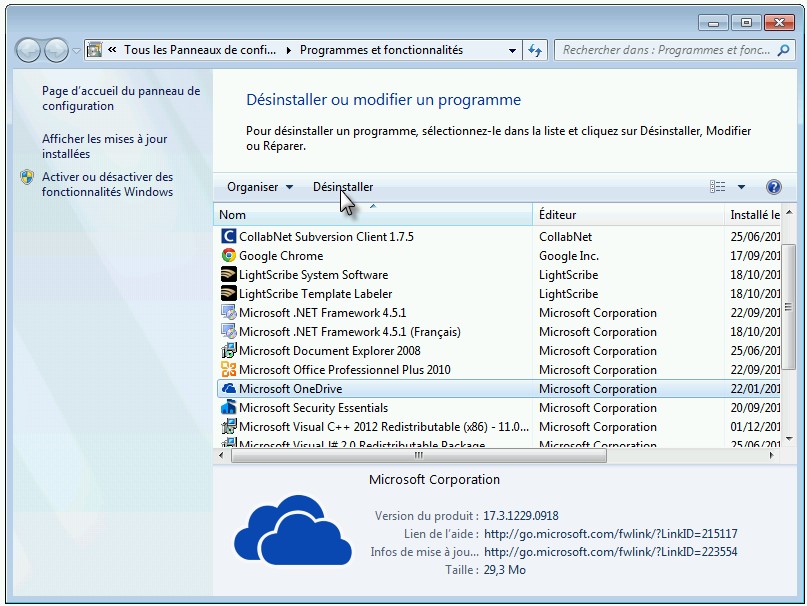Click the Microsoft Document Explorer 2008 icon
This screenshot has width=807, height=606.
[x=228, y=351]
